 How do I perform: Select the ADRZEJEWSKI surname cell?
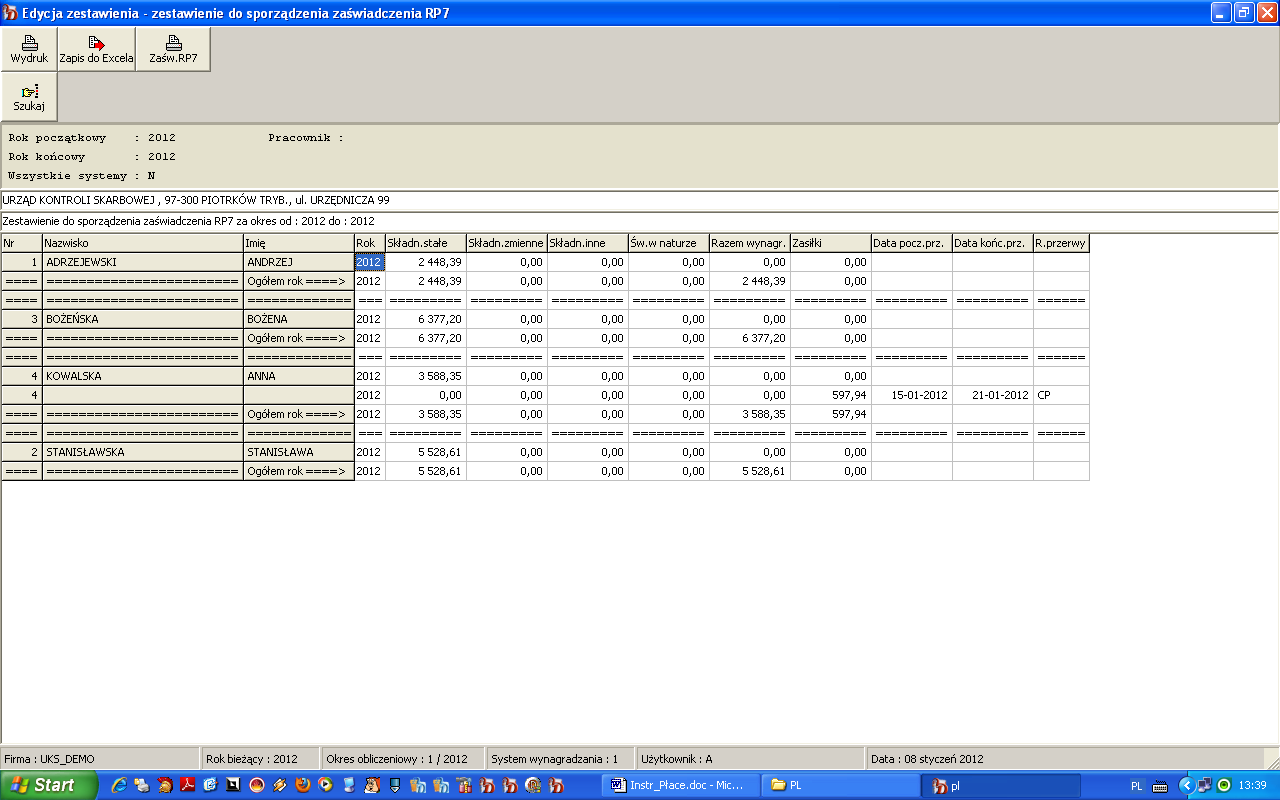(143, 262)
